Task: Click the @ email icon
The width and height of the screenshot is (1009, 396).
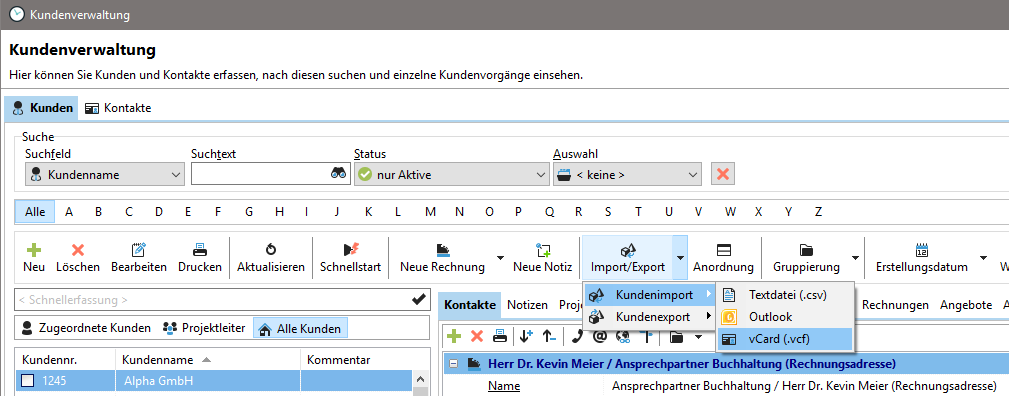Action: tap(599, 335)
